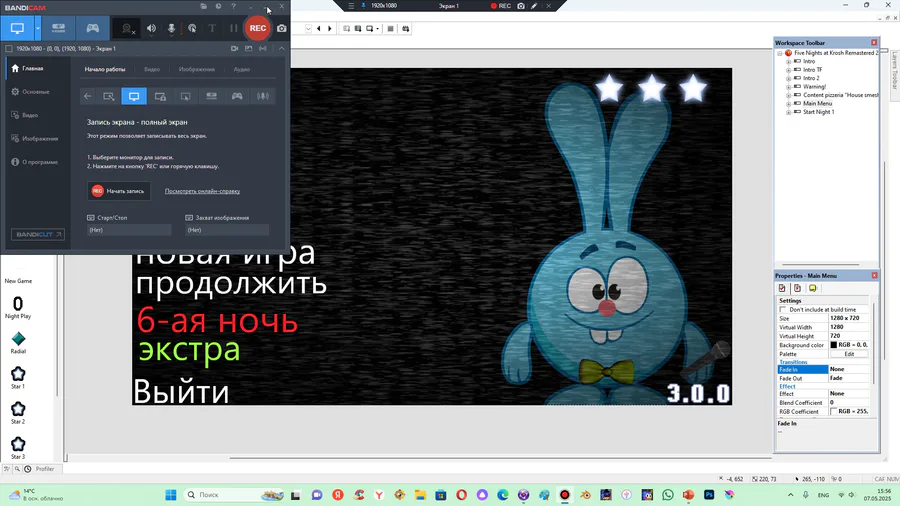
Task: Open Bandicam help question mark
Action: [233, 6]
